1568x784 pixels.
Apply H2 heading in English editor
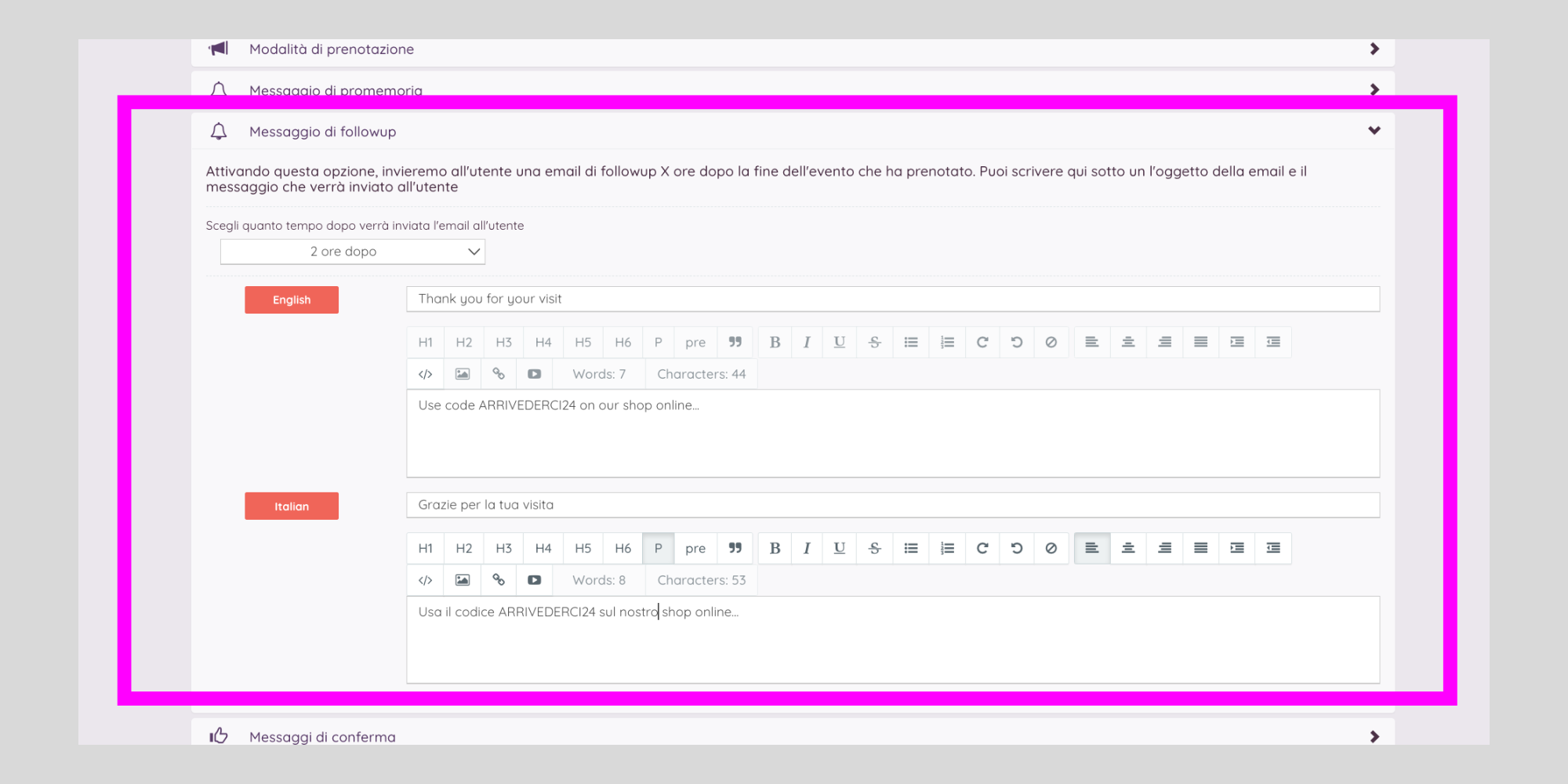pyautogui.click(x=464, y=342)
